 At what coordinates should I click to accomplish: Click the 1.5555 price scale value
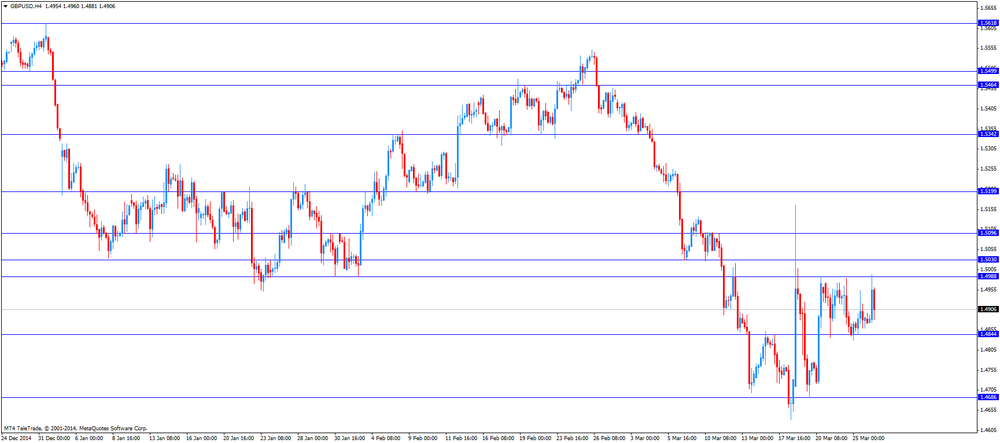click(x=987, y=48)
